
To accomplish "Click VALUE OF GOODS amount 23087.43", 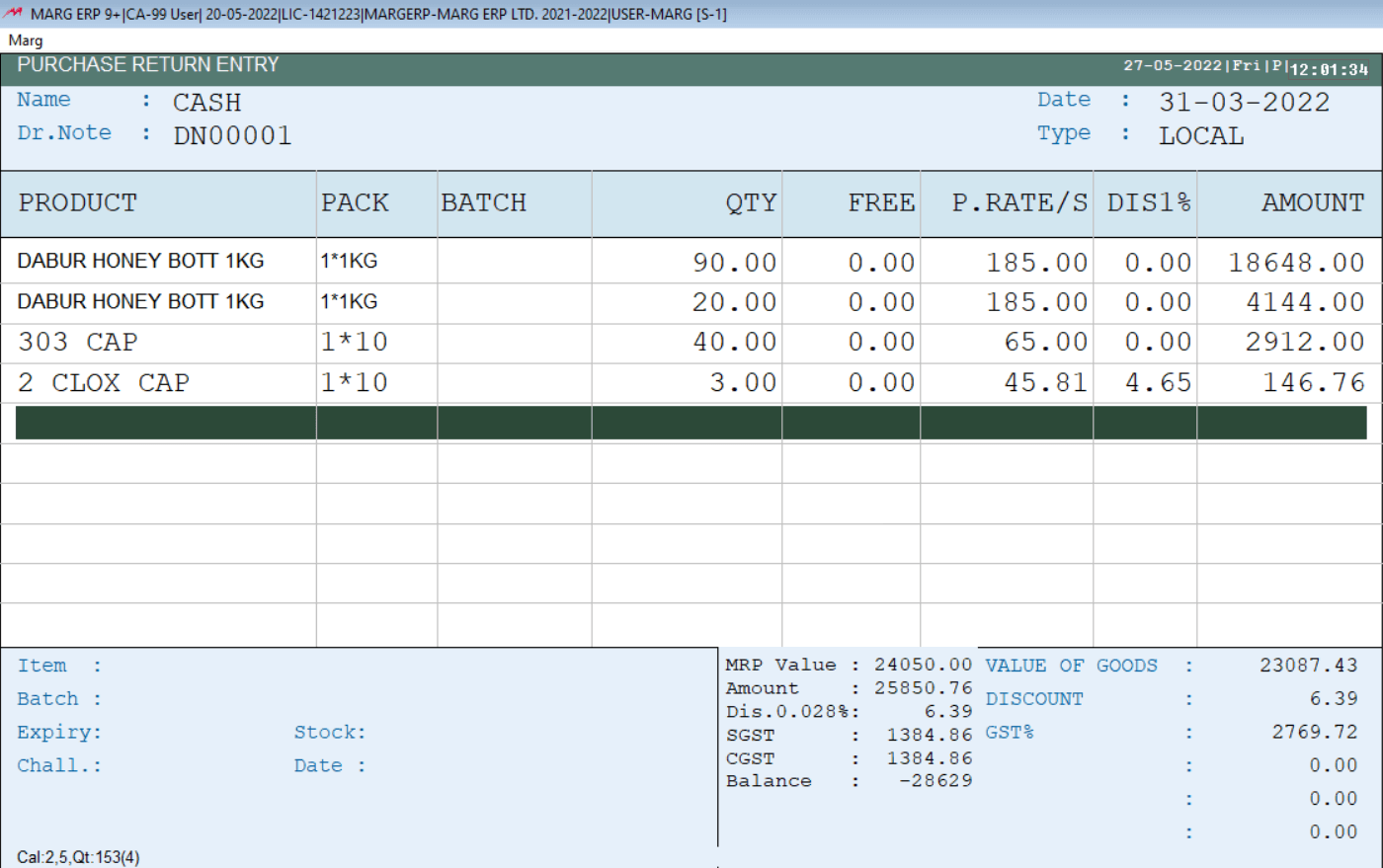I will click(1308, 666).
